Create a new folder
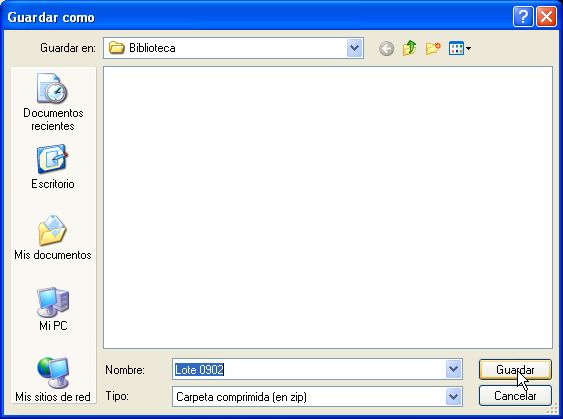This screenshot has height=419, width=563. point(433,48)
